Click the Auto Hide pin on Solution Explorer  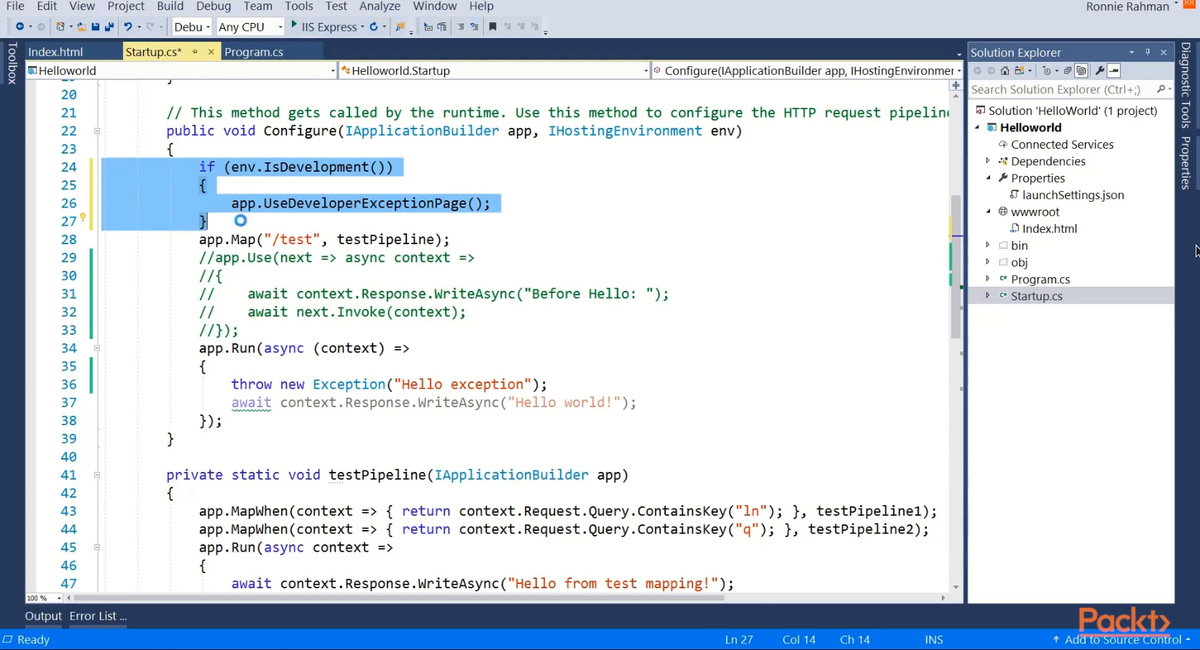point(1147,52)
